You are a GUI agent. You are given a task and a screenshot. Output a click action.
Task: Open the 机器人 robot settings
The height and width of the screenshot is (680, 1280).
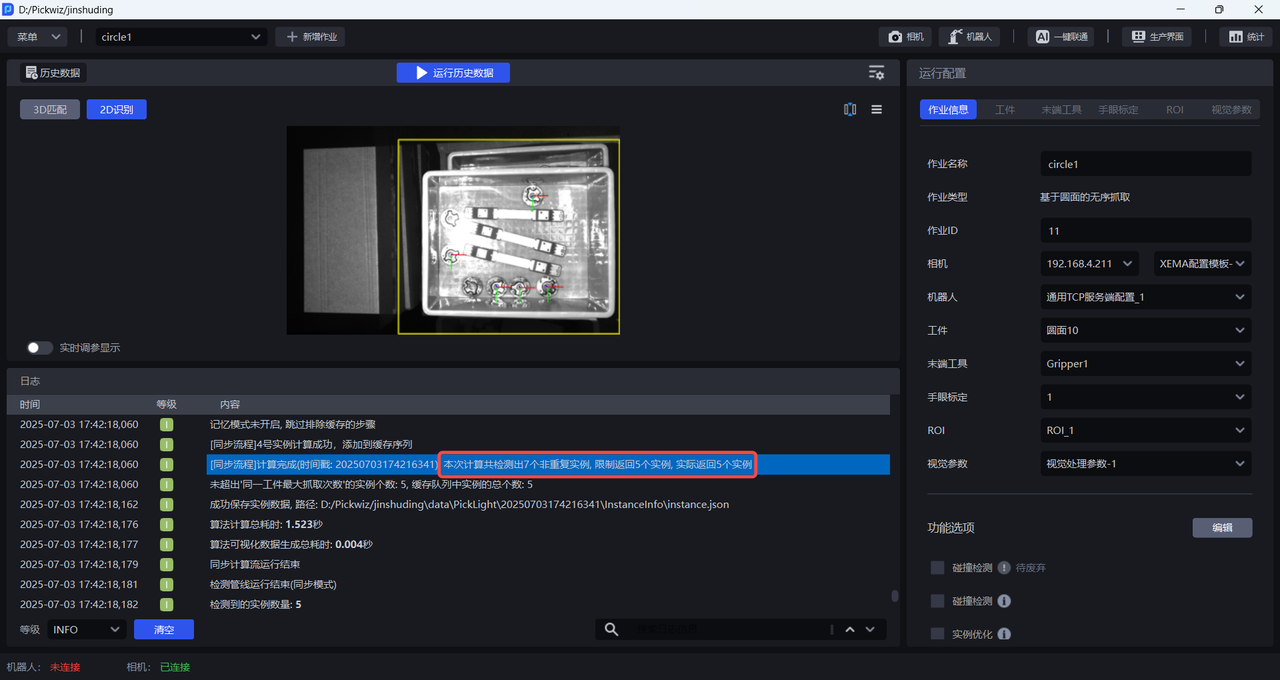(x=969, y=37)
